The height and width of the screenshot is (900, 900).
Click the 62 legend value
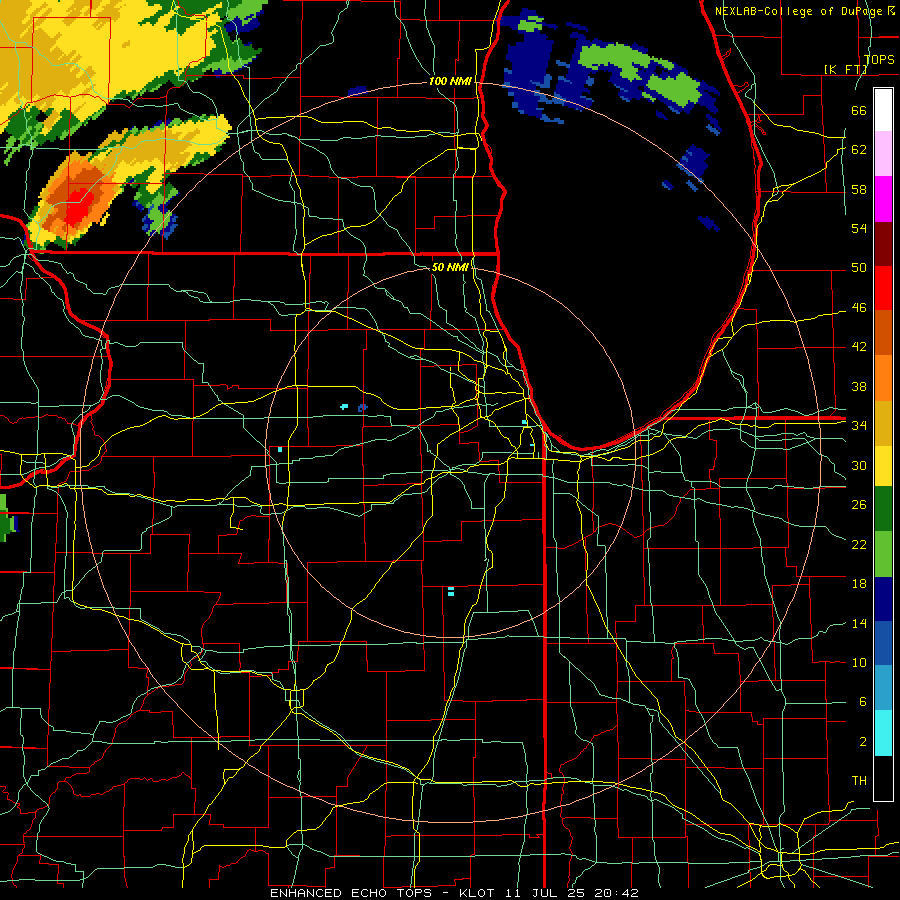[x=859, y=149]
